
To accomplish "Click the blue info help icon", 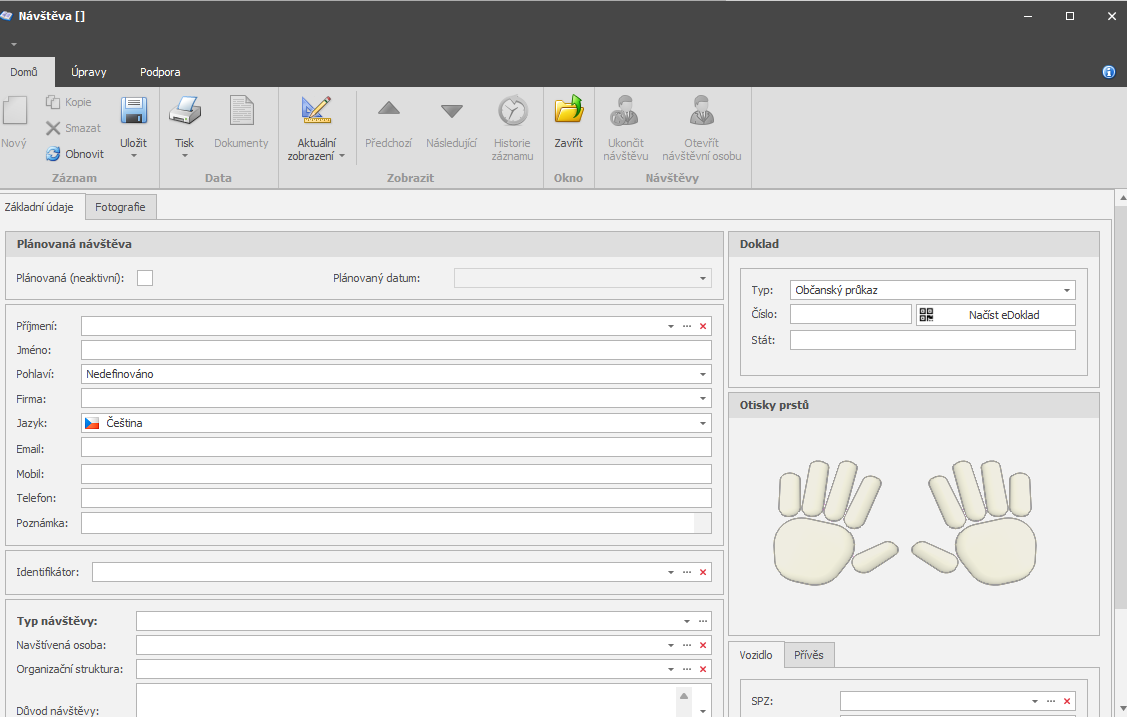I will pyautogui.click(x=1108, y=72).
